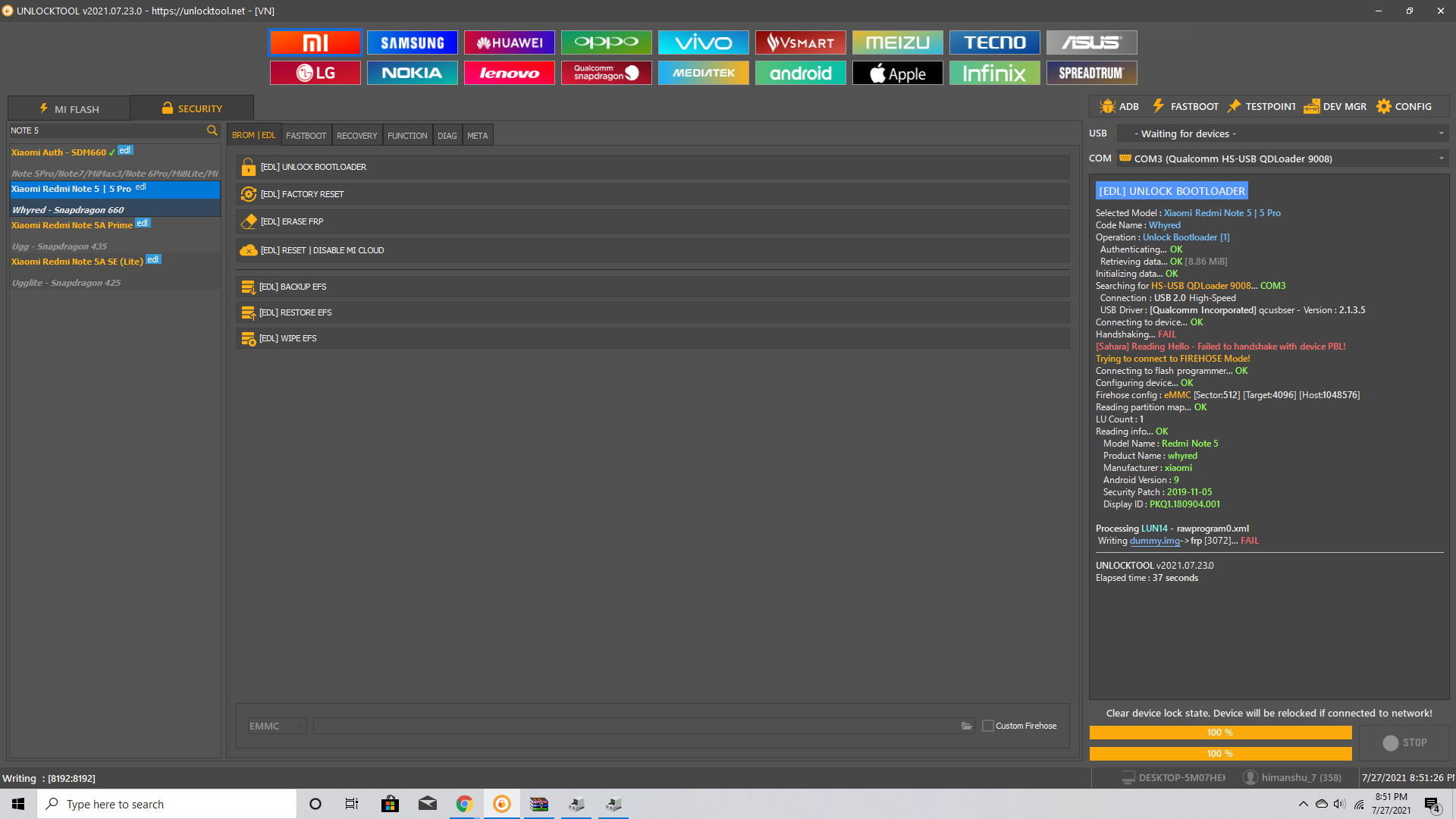The width and height of the screenshot is (1456, 819).
Task: Click the upper 100% progress bar
Action: (1221, 733)
